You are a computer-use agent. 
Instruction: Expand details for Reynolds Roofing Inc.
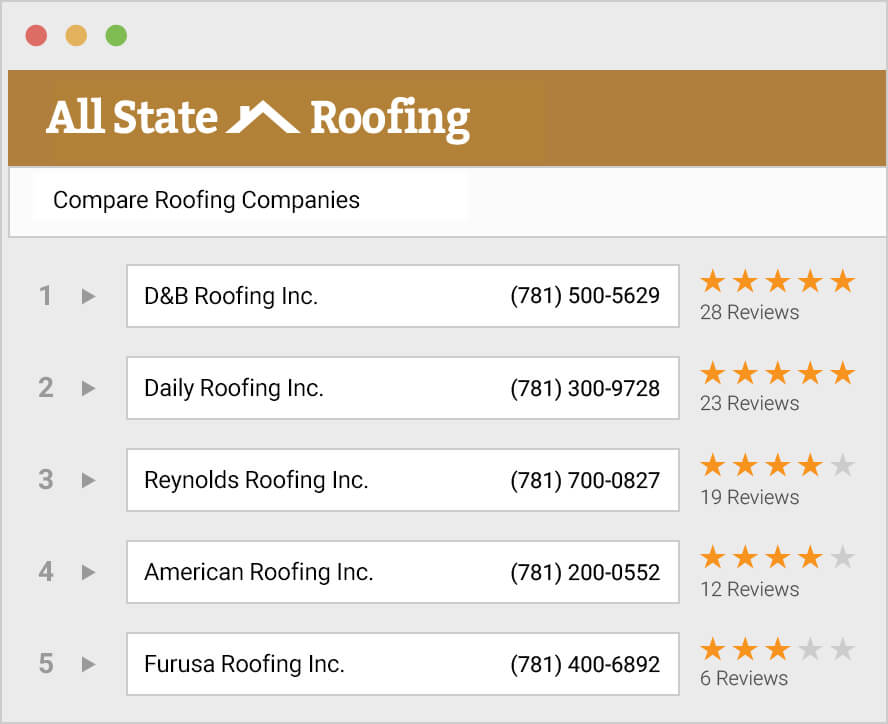(x=88, y=480)
